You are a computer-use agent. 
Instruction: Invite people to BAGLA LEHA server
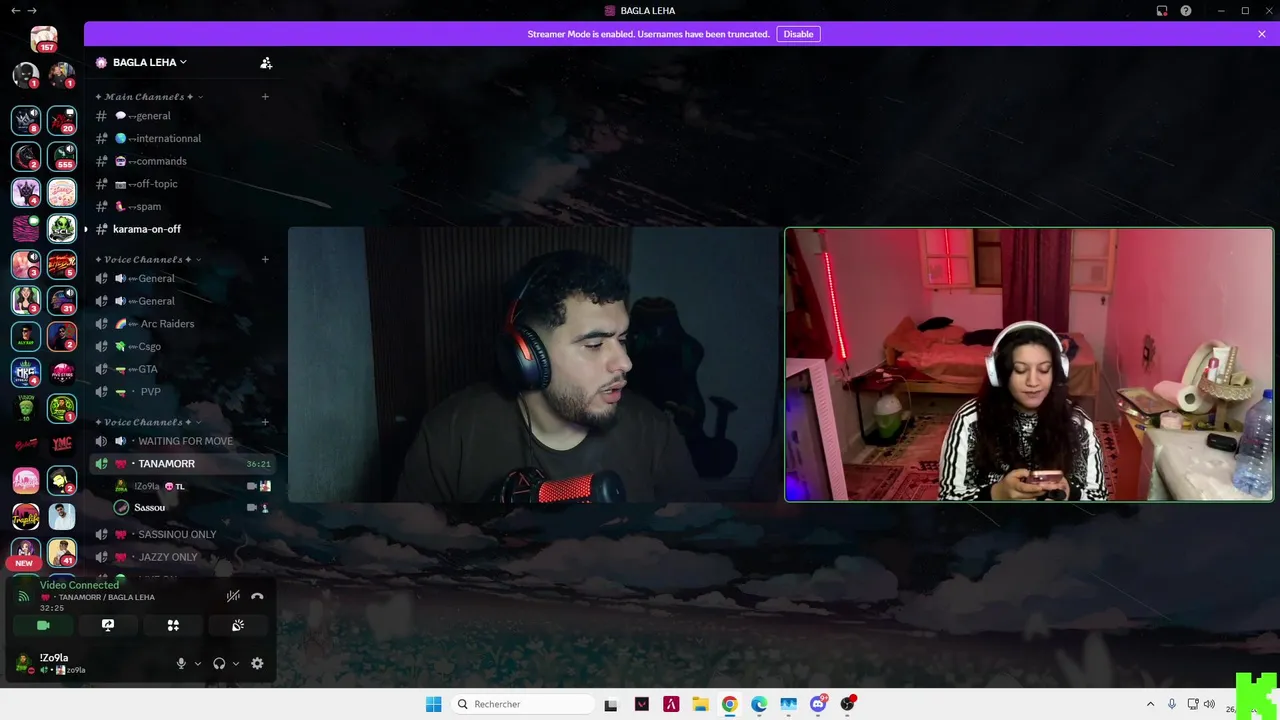[266, 62]
